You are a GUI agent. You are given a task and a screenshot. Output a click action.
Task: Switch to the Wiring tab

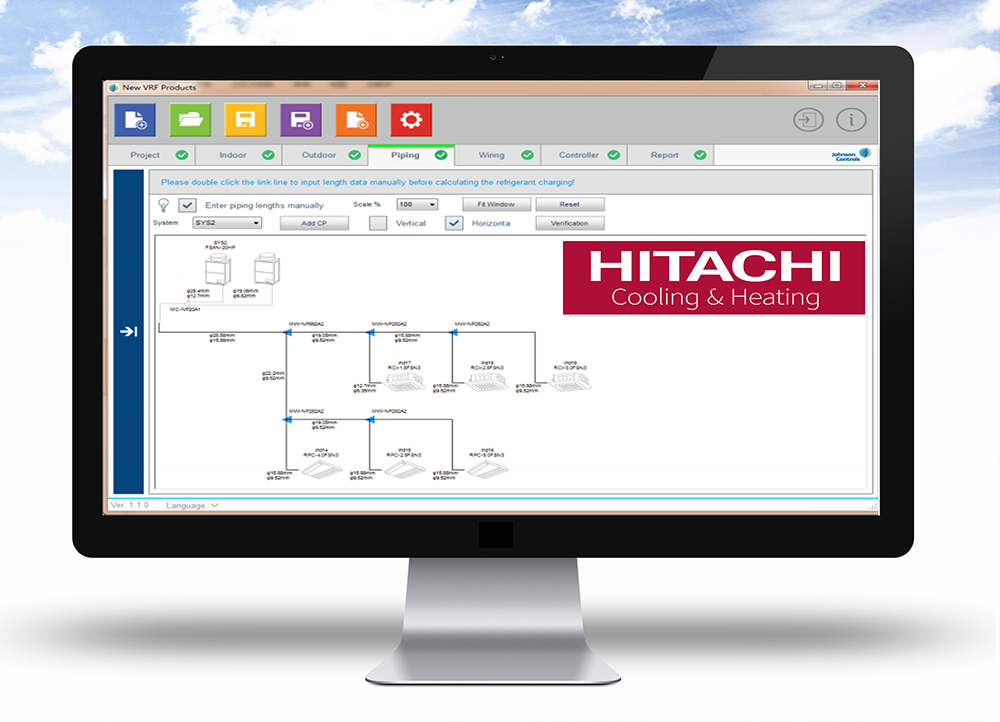coord(491,155)
